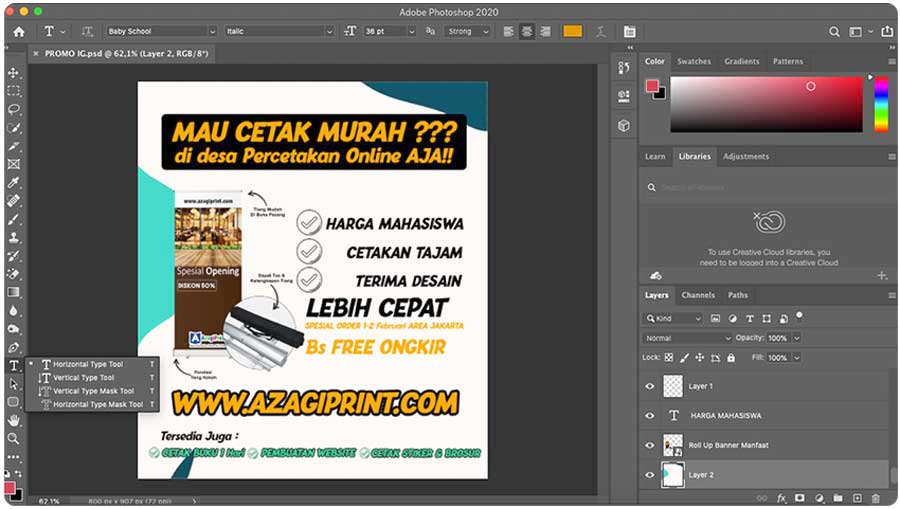Click the foreground color swatch in Color panel
The width and height of the screenshot is (900, 509).
[652, 86]
